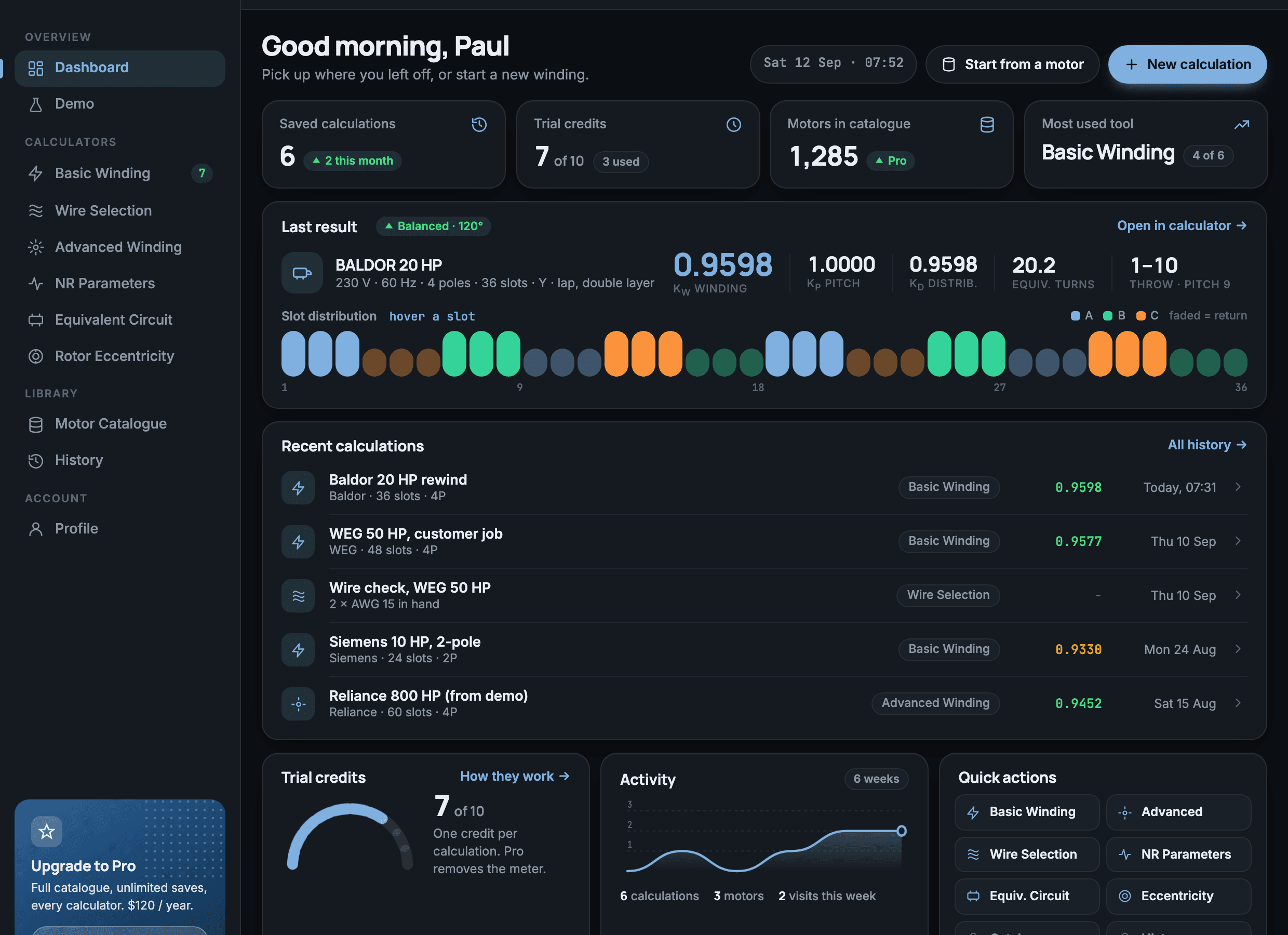Open the Basic Winding calculator in the sidebar

coord(120,173)
